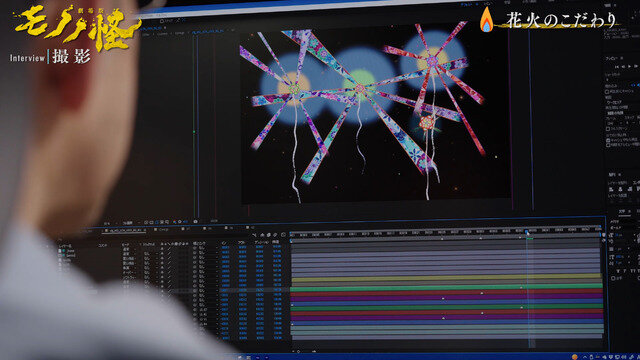The image size is (640, 360).
Task: Jump to first frame in the Preview panel
Action: point(617,67)
